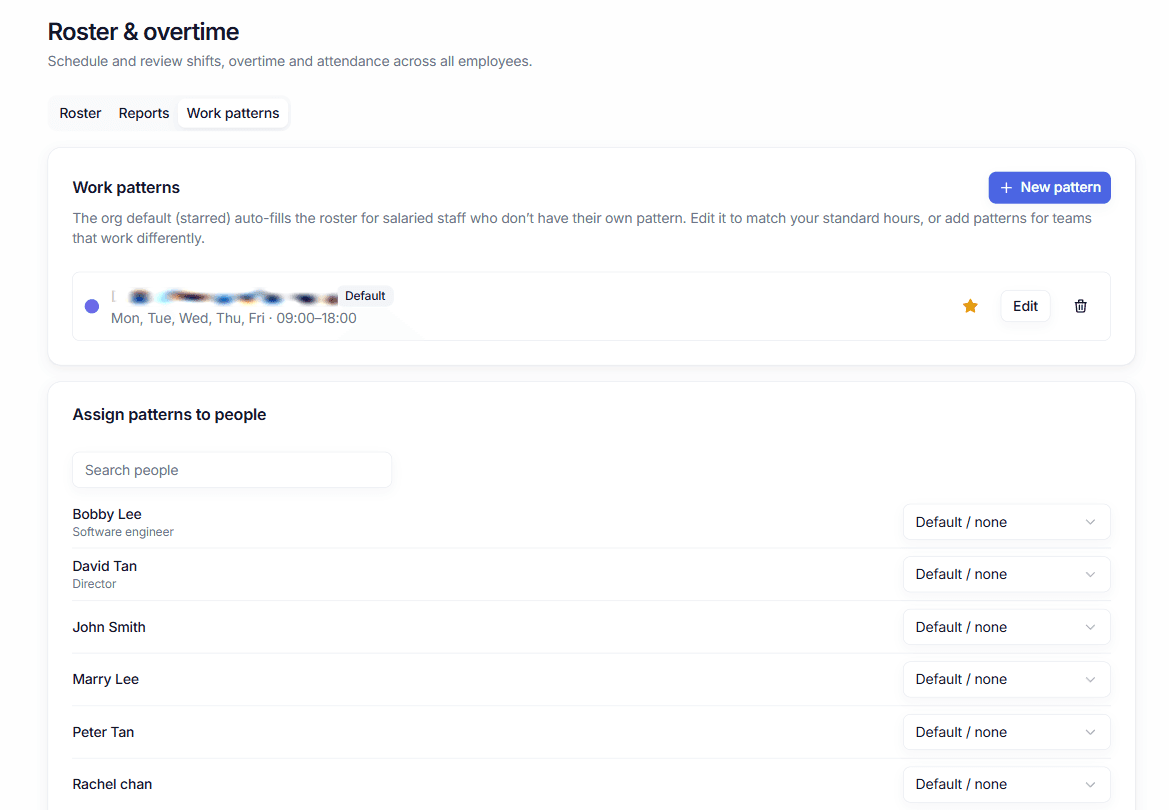Expand John Smith's pattern dropdown

tap(1006, 627)
